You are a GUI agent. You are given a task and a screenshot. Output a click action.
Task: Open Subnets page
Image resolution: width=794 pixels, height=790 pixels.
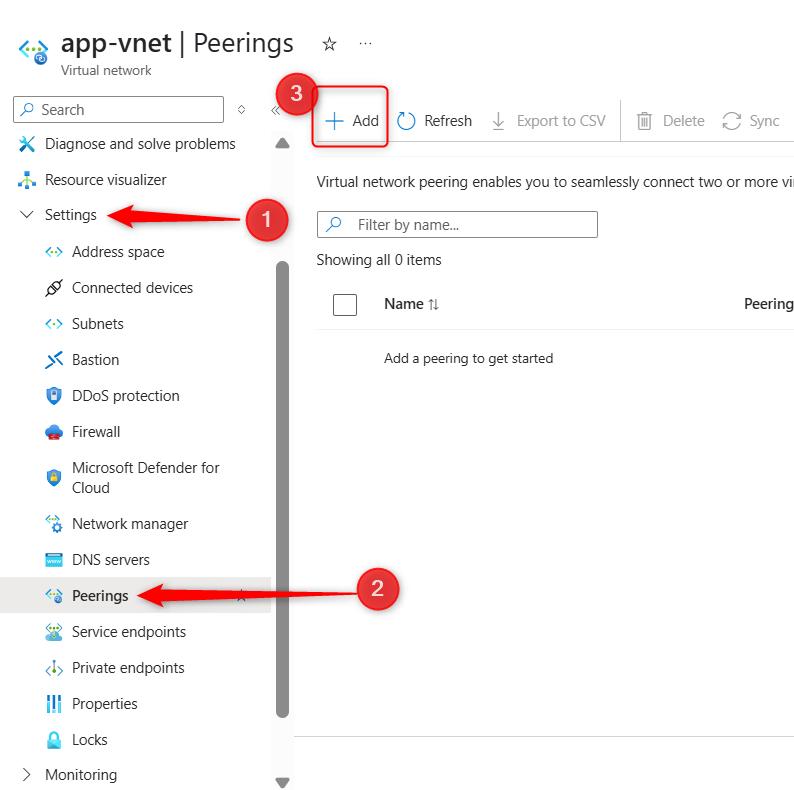pyautogui.click(x=98, y=324)
